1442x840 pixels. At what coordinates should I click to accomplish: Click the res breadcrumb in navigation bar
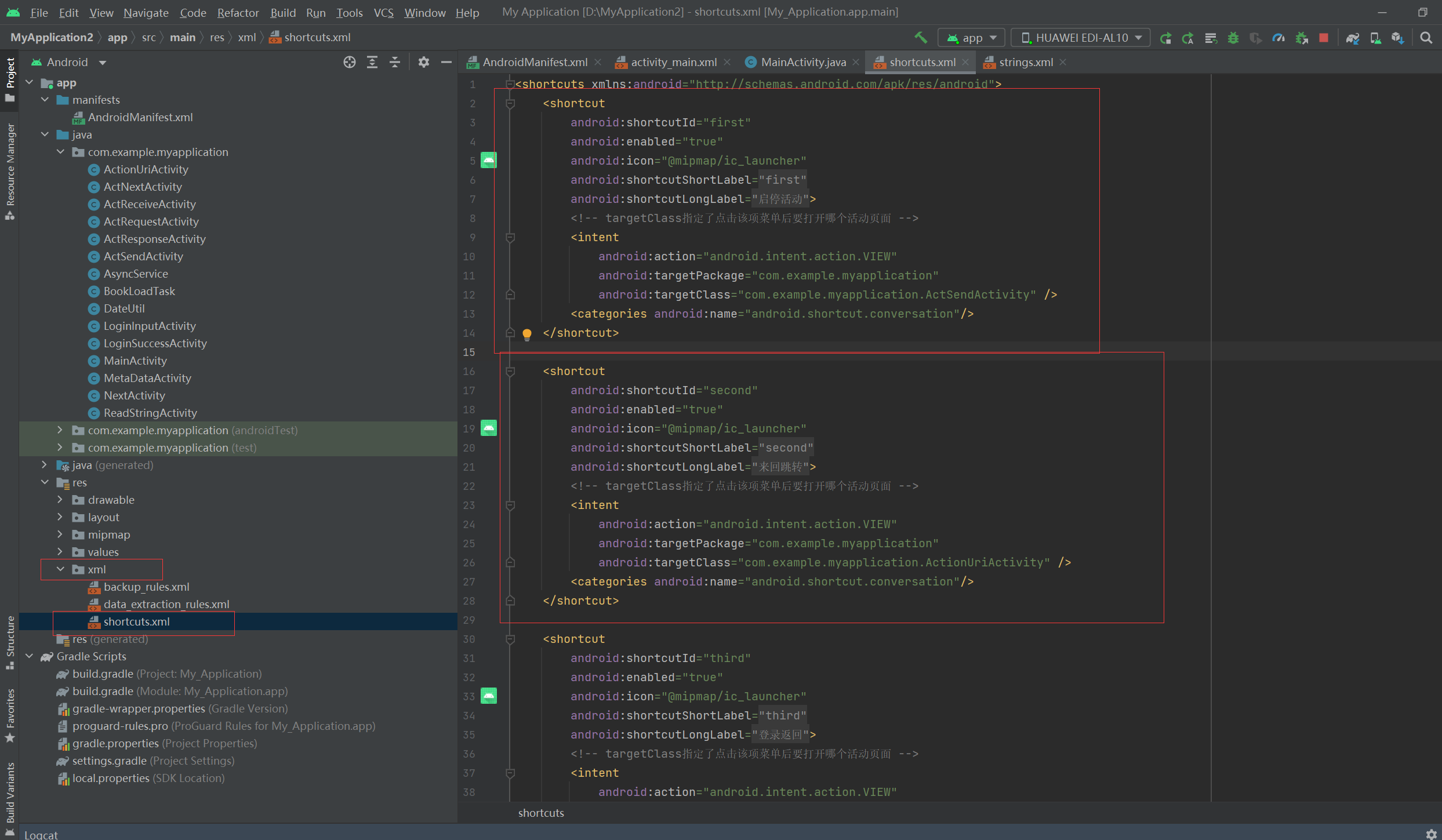pos(217,37)
